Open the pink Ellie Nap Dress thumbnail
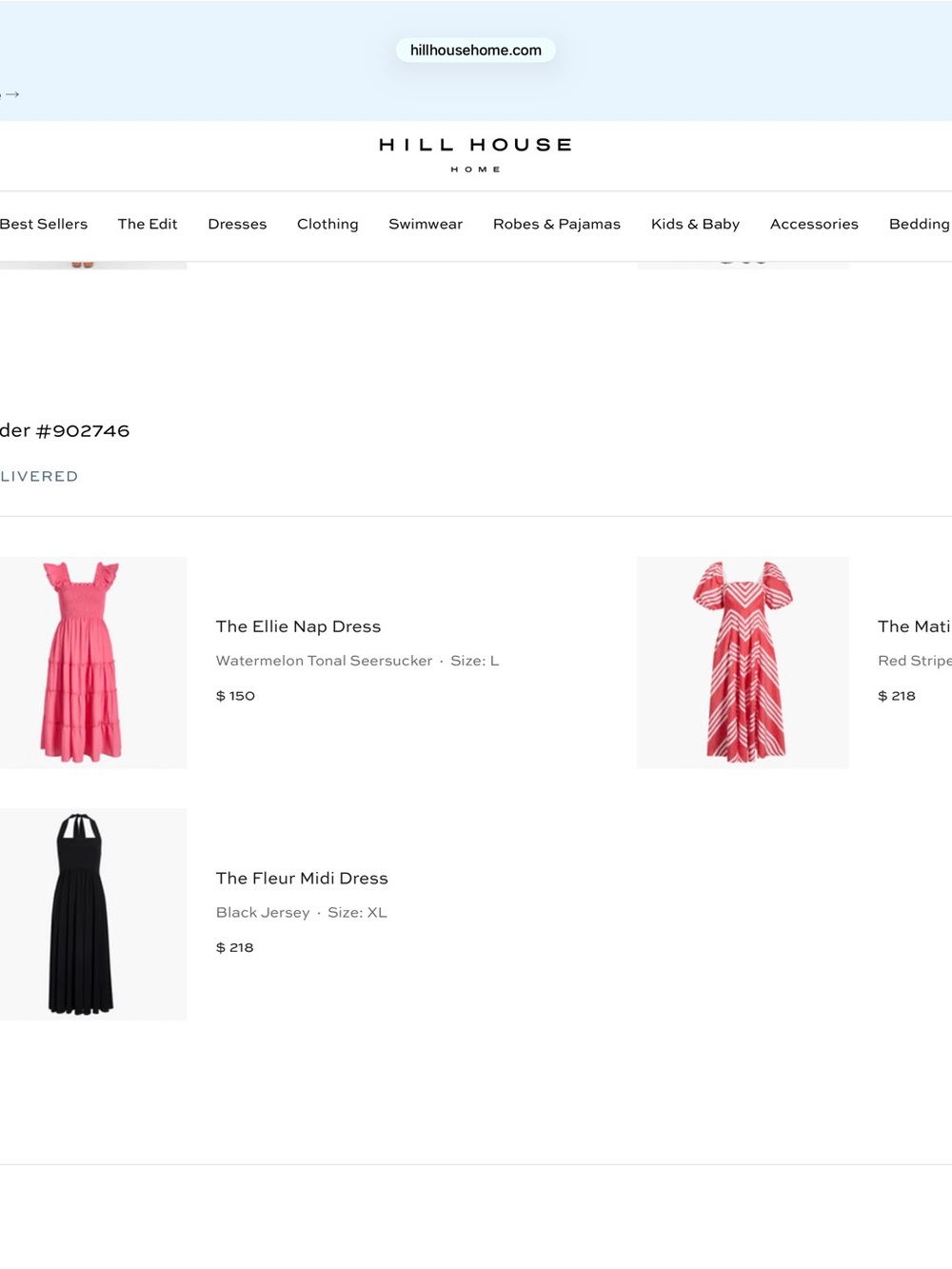 pos(93,663)
